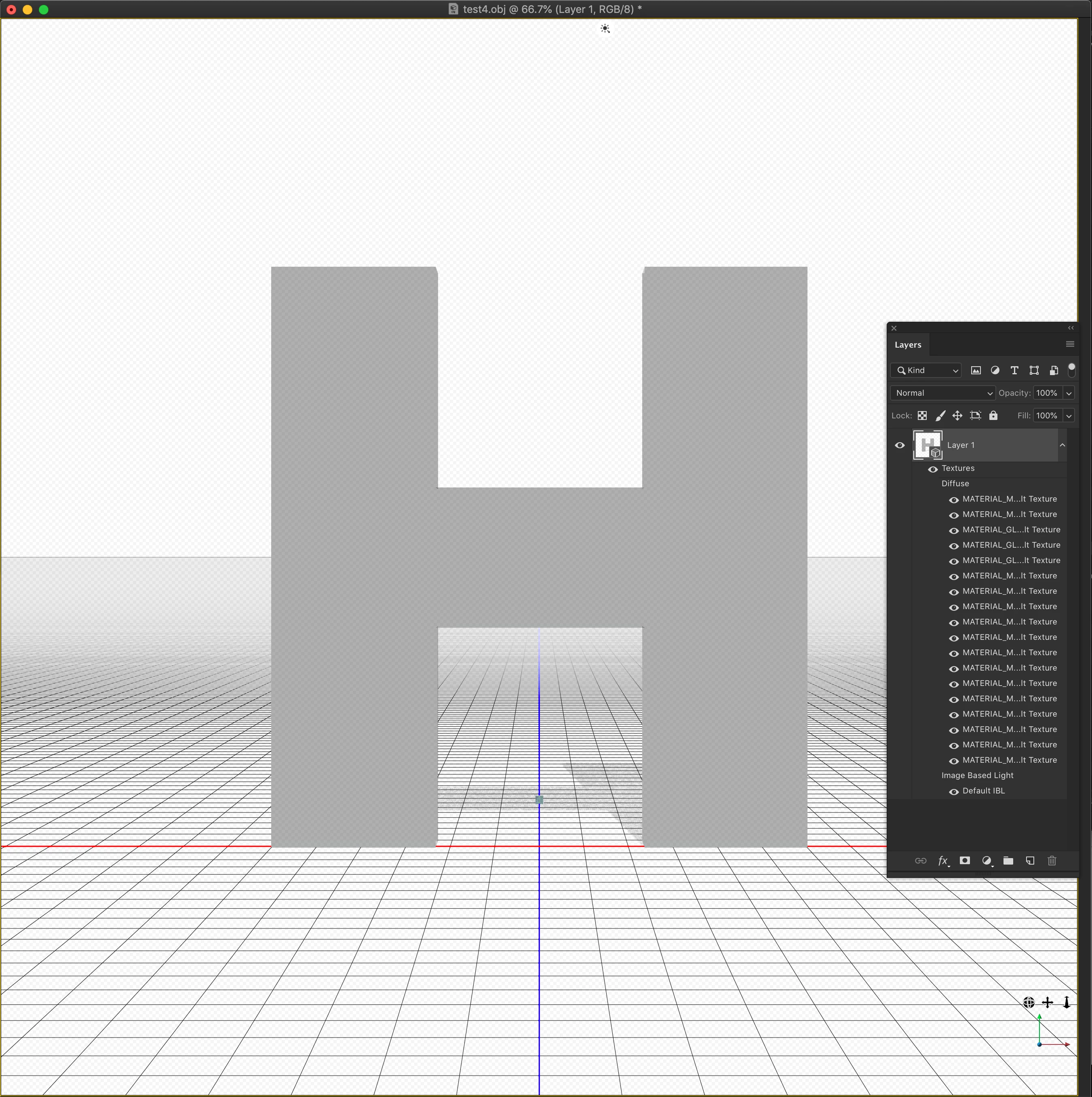1092x1097 pixels.
Task: Hide the Default IBL eye icon
Action: 953,791
